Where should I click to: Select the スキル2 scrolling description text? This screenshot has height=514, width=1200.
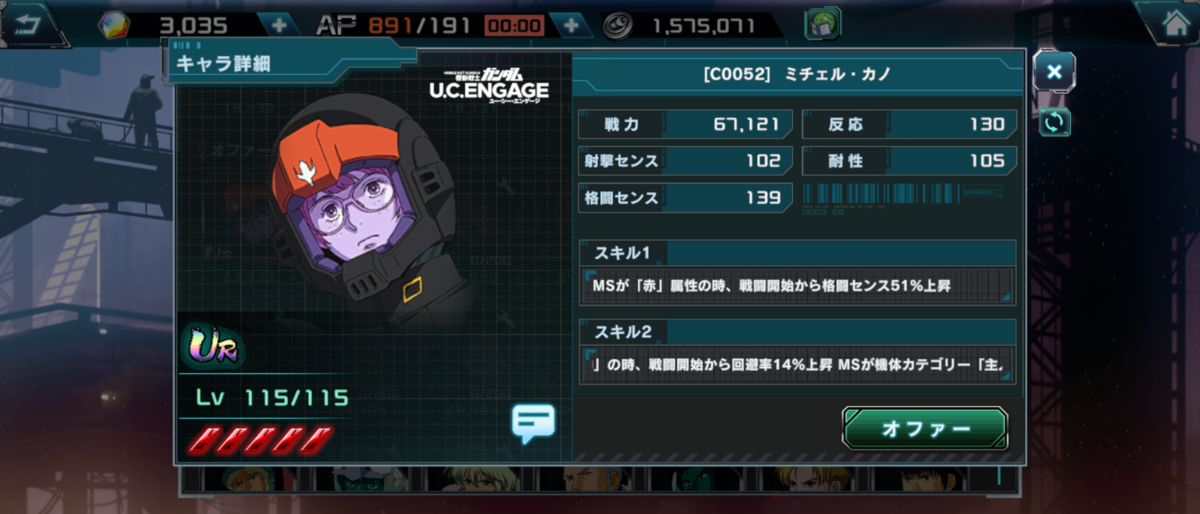coord(797,365)
